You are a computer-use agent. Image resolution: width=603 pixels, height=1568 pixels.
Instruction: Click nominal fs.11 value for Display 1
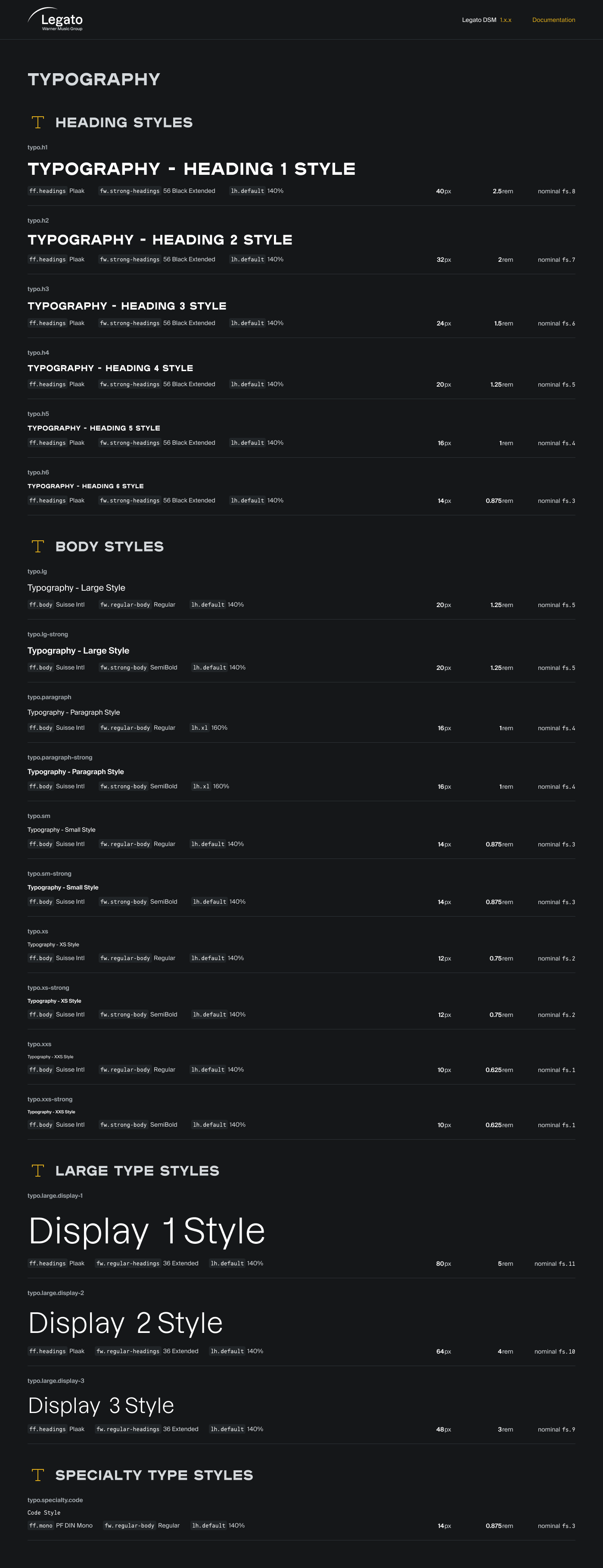click(554, 1264)
